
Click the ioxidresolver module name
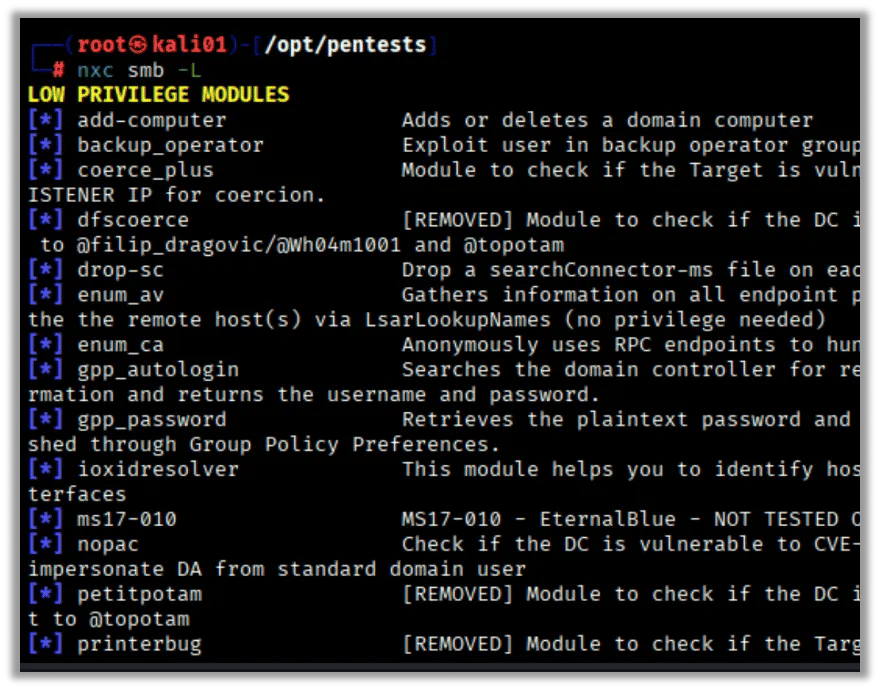click(158, 469)
